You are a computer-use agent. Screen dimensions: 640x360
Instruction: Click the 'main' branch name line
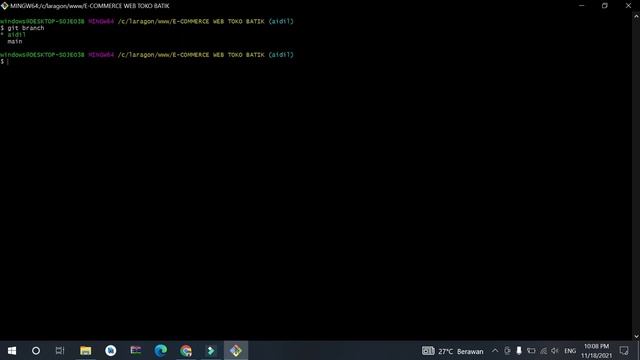coord(15,42)
